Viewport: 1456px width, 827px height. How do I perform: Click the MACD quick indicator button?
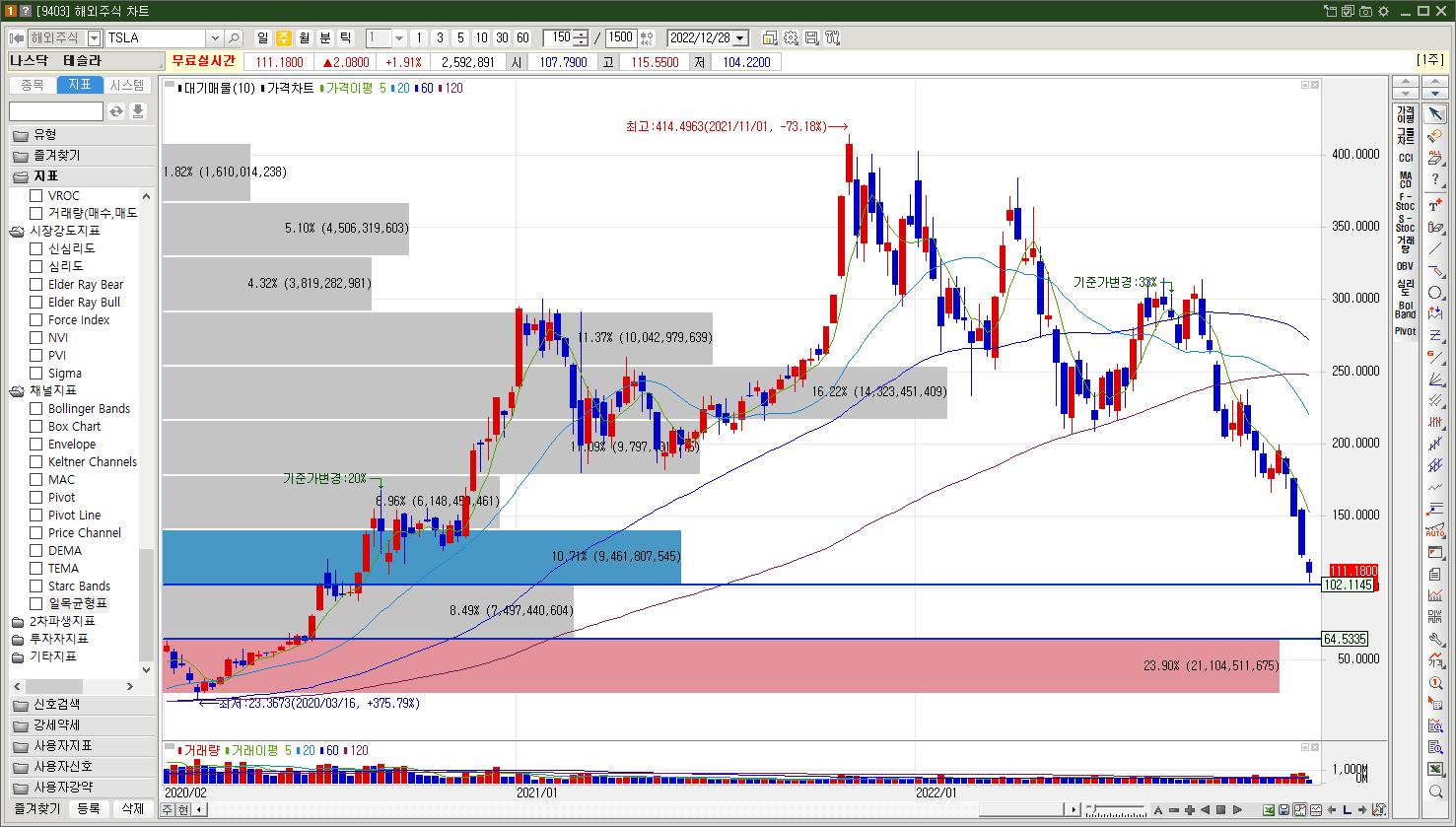pos(1405,180)
